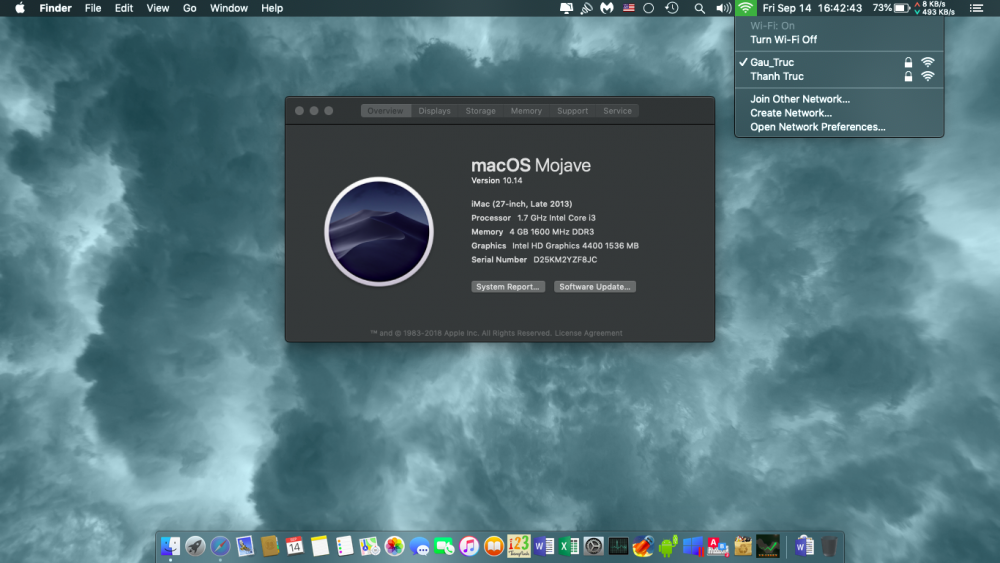The width and height of the screenshot is (1000, 563).
Task: Open the File menu
Action: pos(93,8)
